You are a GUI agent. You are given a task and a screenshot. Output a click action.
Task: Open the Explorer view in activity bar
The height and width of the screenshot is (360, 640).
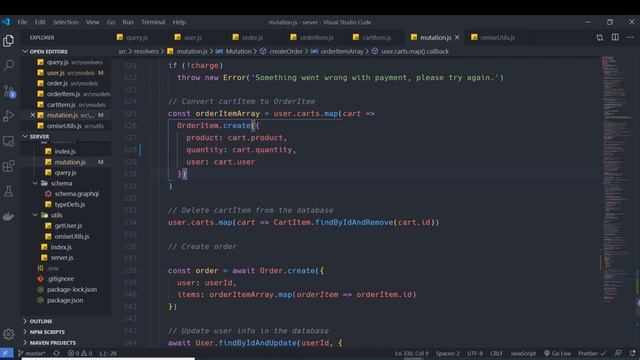[9, 41]
